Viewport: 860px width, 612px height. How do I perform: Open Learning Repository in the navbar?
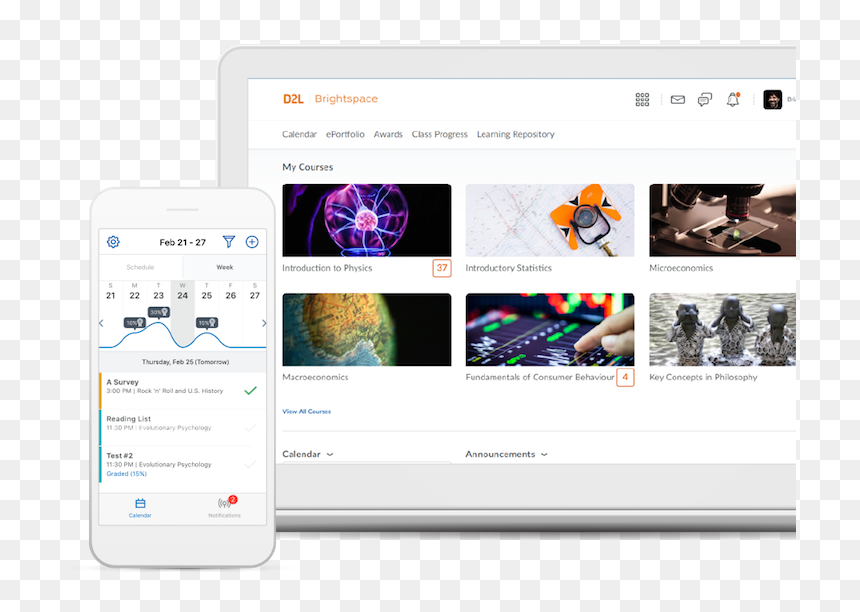click(x=516, y=134)
